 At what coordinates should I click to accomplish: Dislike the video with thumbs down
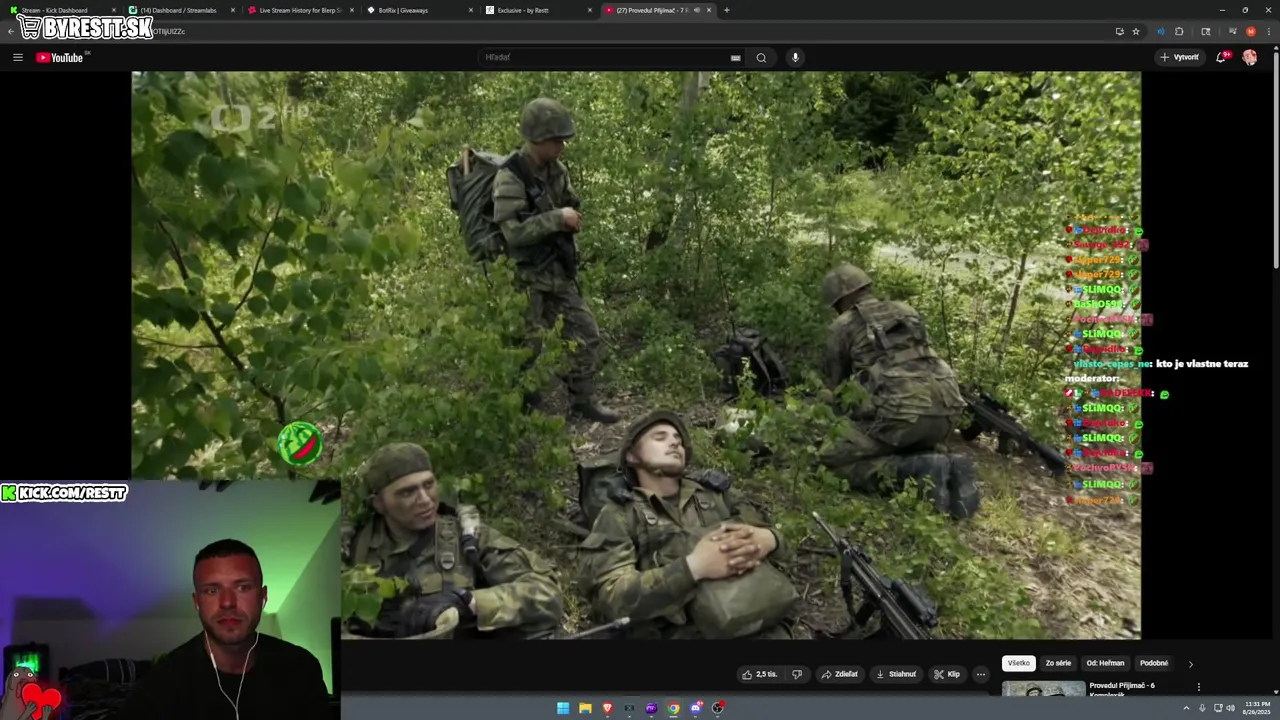coord(797,674)
